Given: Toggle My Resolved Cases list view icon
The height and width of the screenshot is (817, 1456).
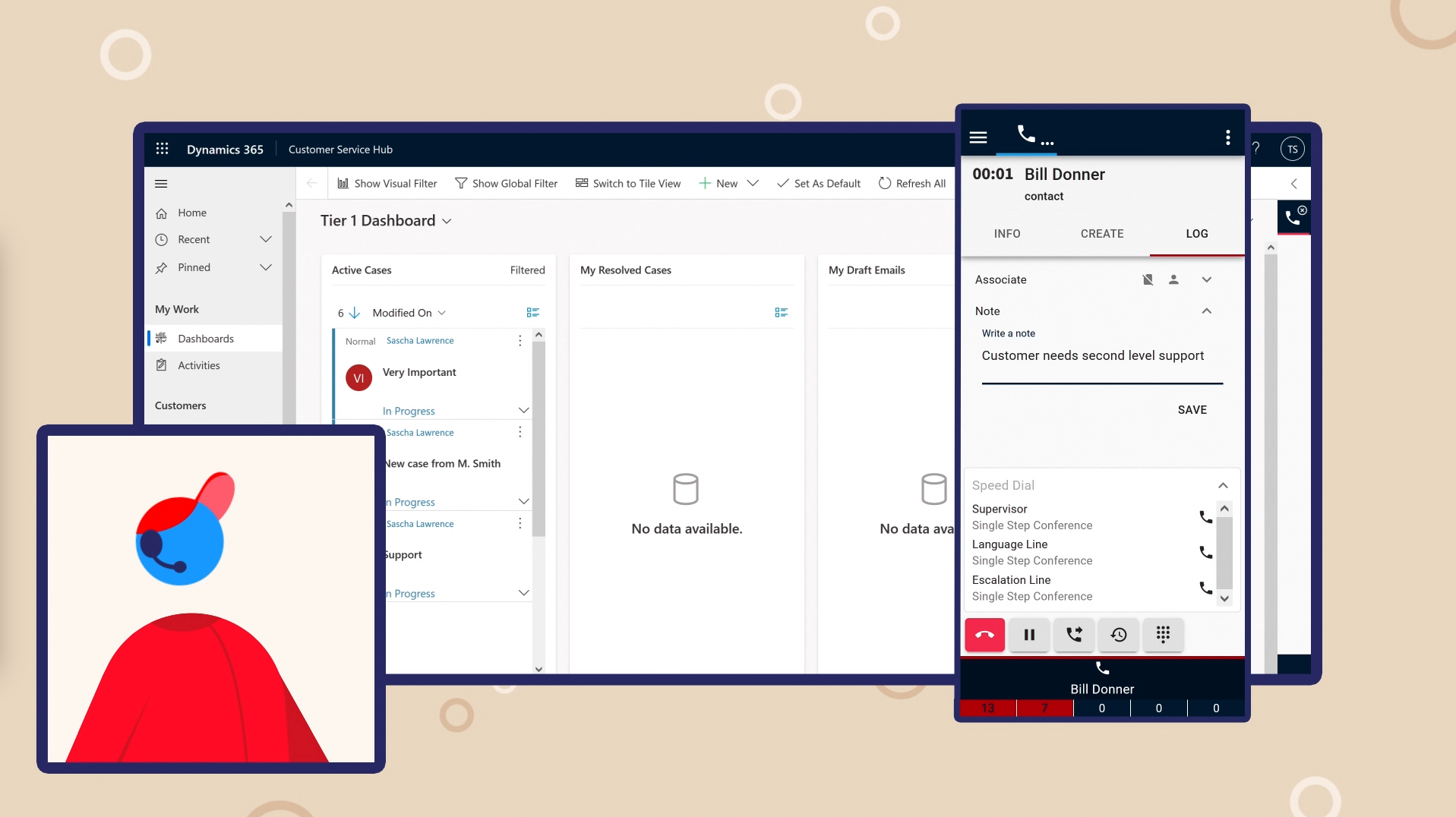Looking at the screenshot, I should click(x=781, y=313).
